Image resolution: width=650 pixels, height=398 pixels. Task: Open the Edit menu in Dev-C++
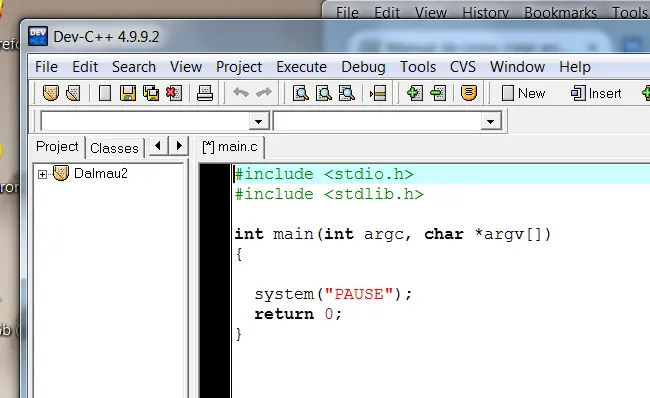click(85, 67)
